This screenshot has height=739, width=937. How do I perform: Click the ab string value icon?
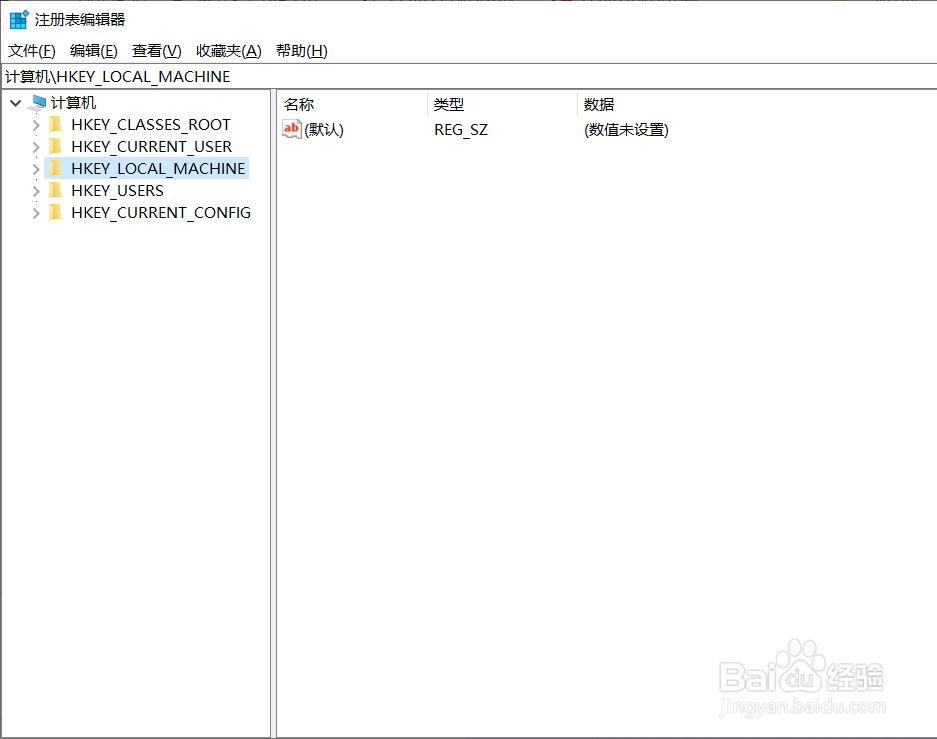point(292,129)
